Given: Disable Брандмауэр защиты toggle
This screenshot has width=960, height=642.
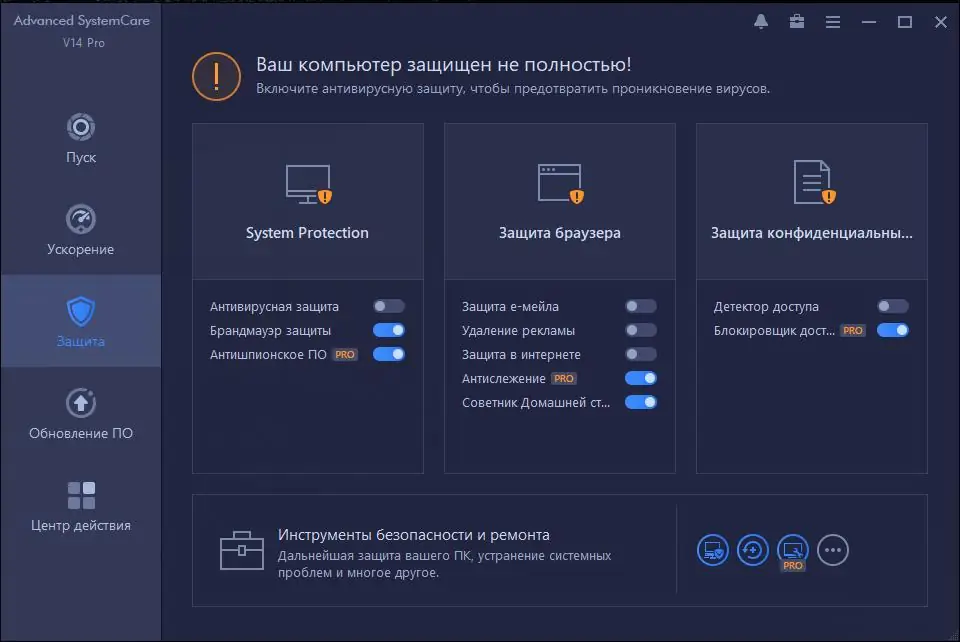Looking at the screenshot, I should tap(388, 330).
